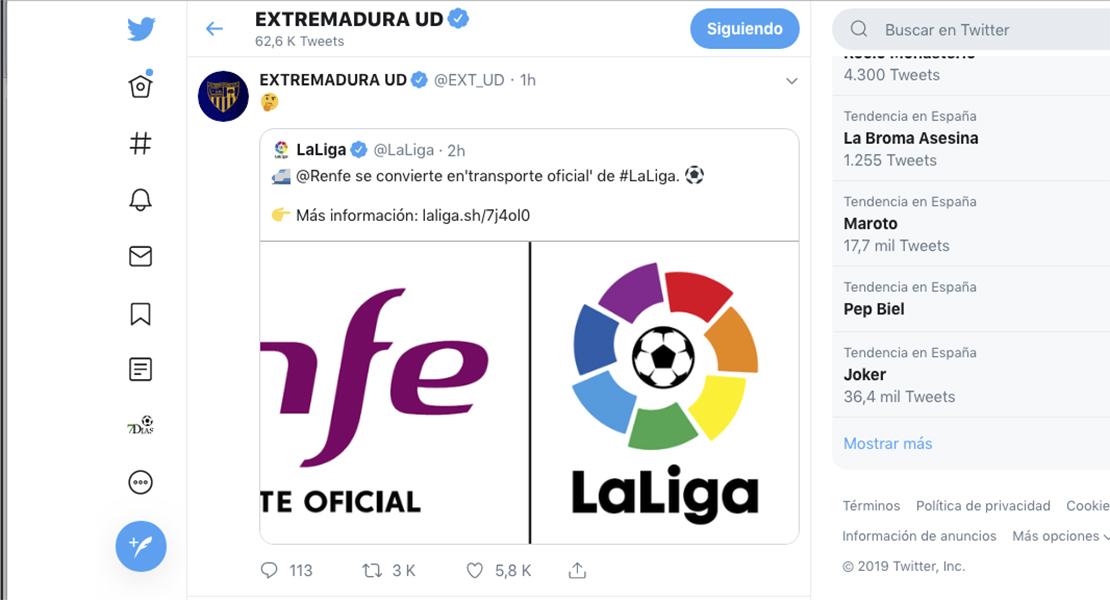Open the More options circle icon
The image size is (1110, 600).
tap(140, 483)
